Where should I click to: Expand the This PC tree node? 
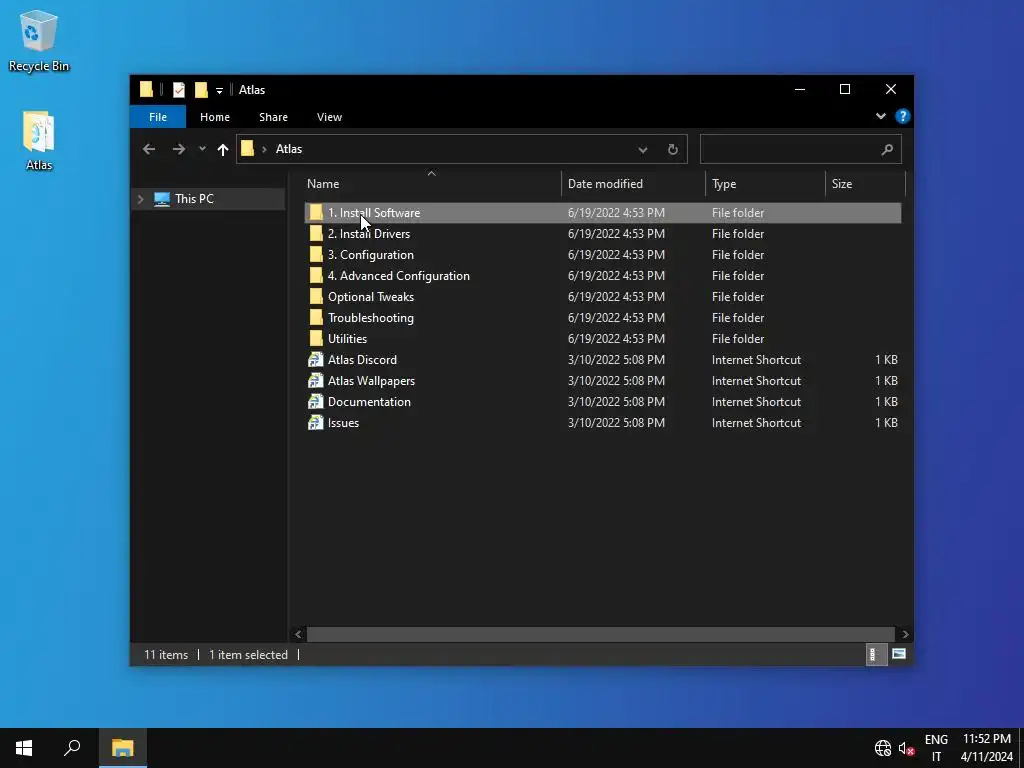140,199
